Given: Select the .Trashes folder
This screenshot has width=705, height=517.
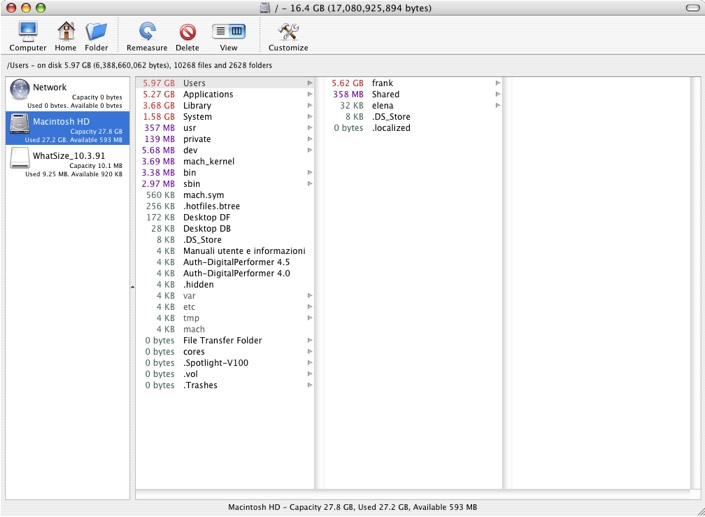Looking at the screenshot, I should (x=225, y=385).
